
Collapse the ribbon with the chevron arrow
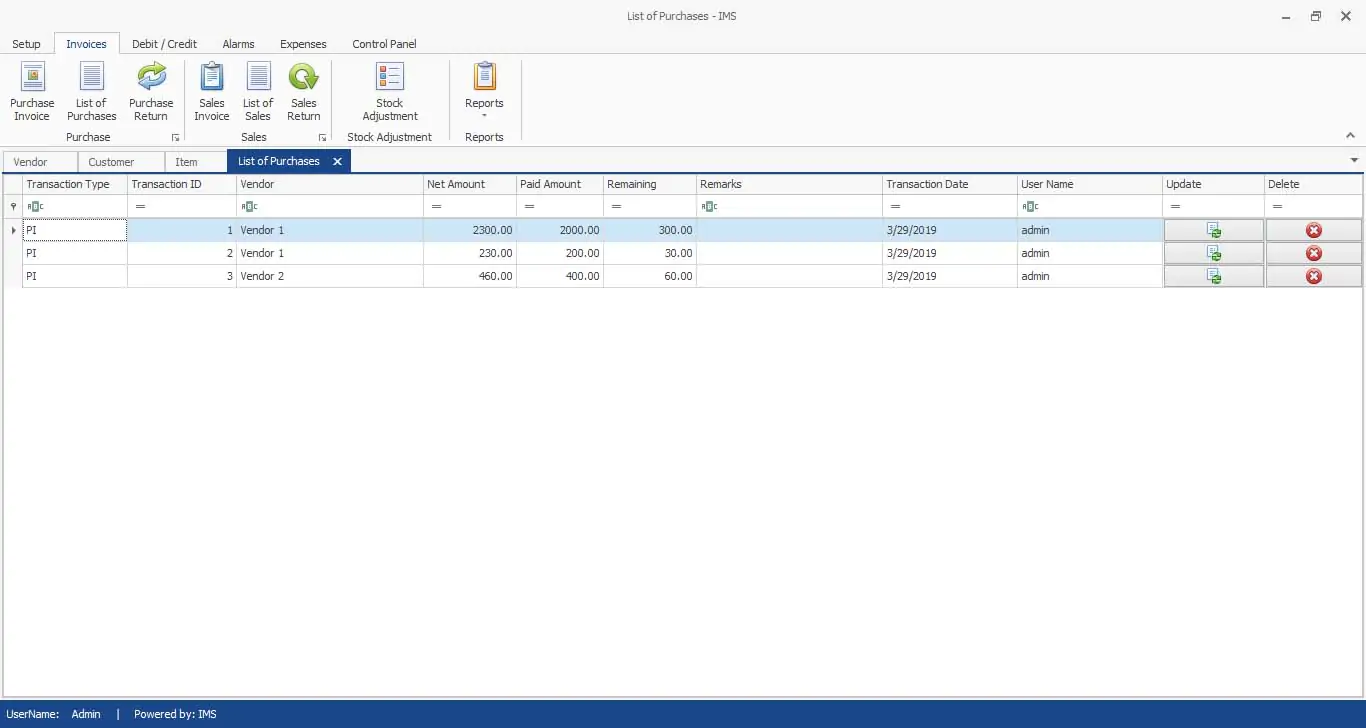1350,136
